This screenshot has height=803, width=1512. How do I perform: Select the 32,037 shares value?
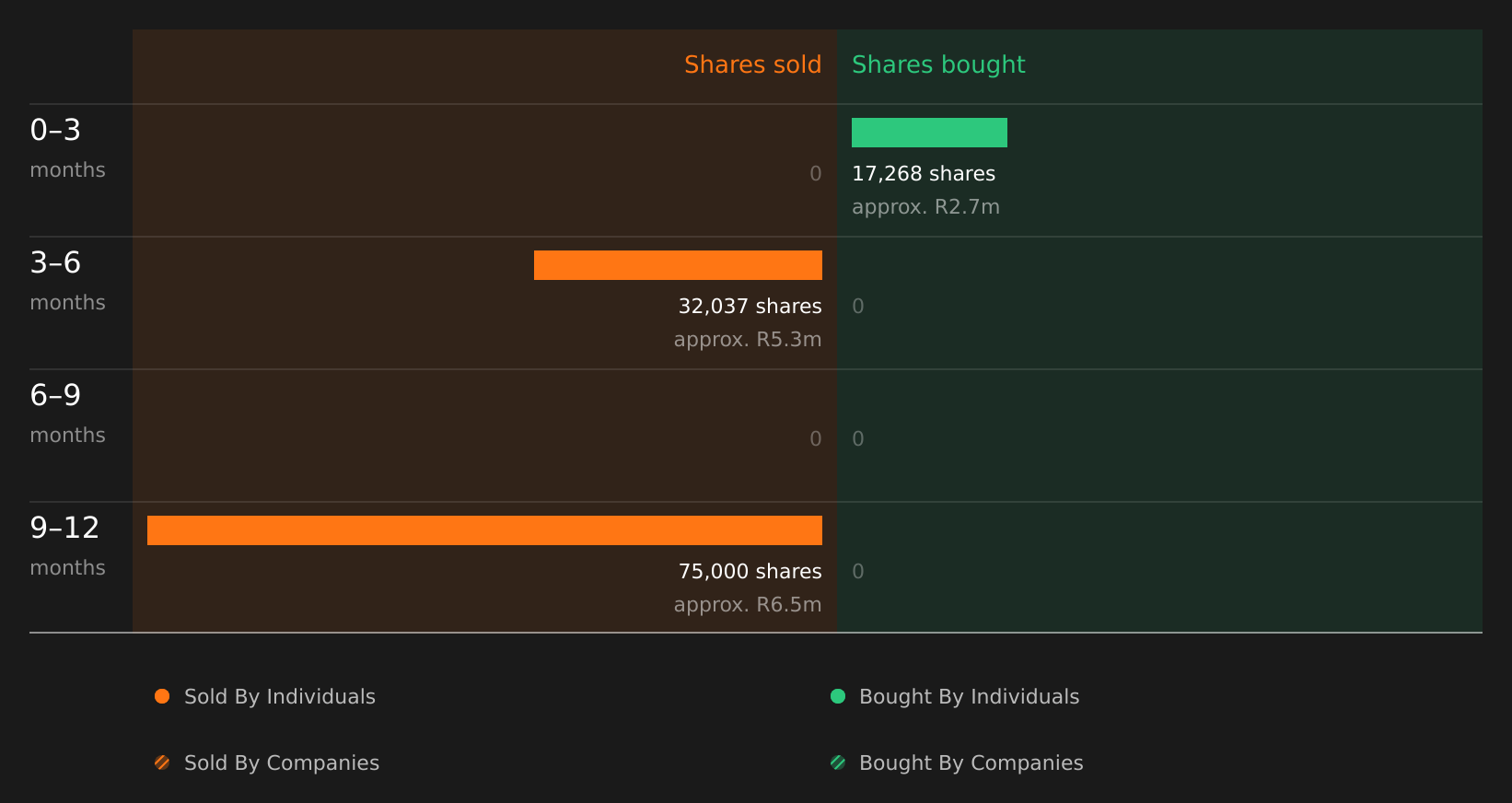tap(750, 306)
